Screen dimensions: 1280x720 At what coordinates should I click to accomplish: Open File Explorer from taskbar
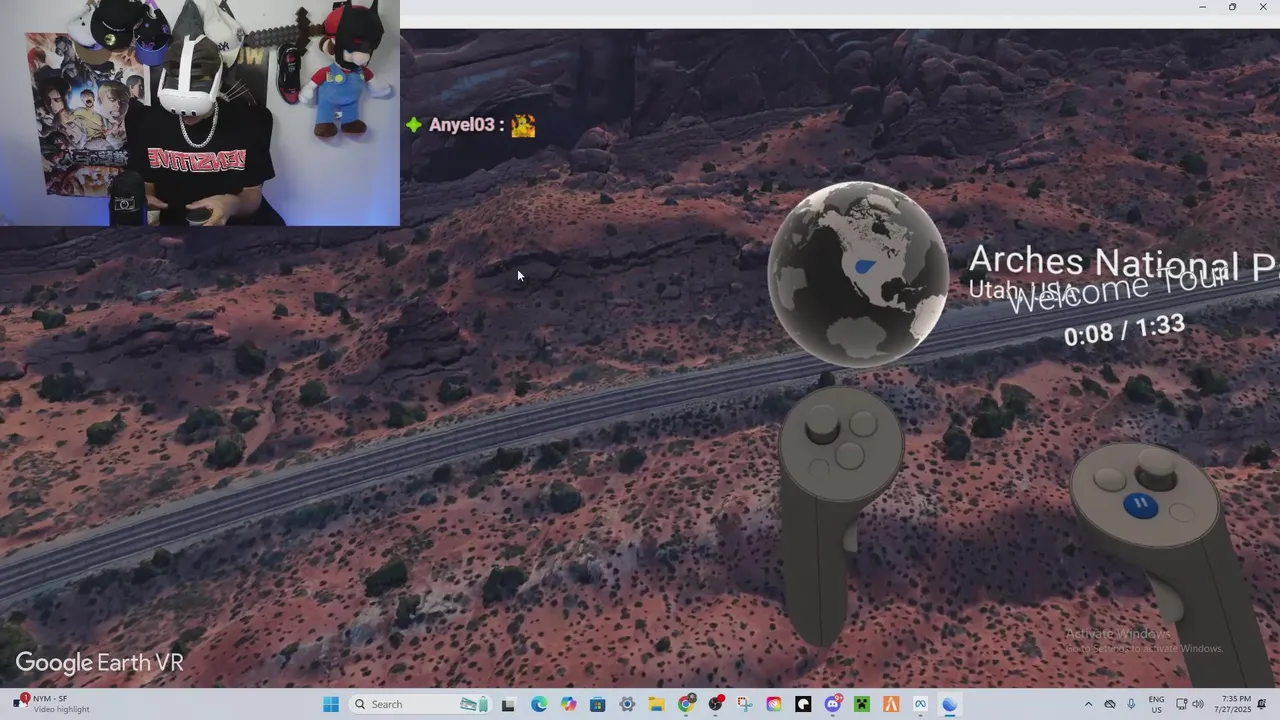656,704
